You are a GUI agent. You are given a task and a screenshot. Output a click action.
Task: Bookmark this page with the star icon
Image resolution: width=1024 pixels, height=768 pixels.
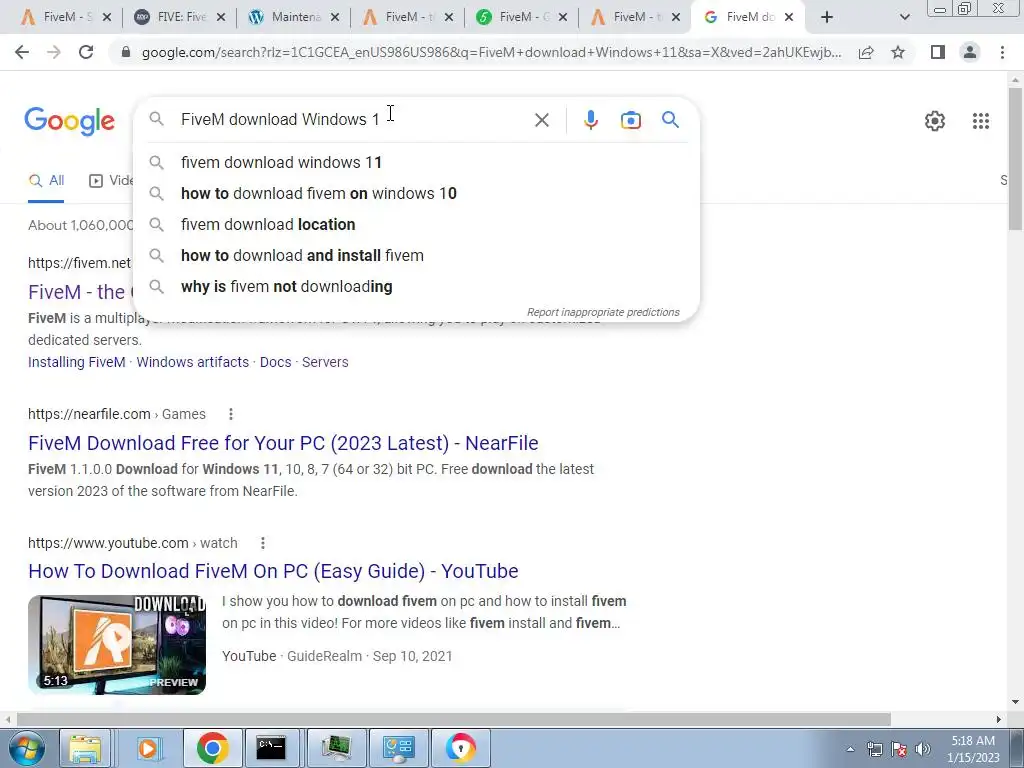tap(898, 52)
